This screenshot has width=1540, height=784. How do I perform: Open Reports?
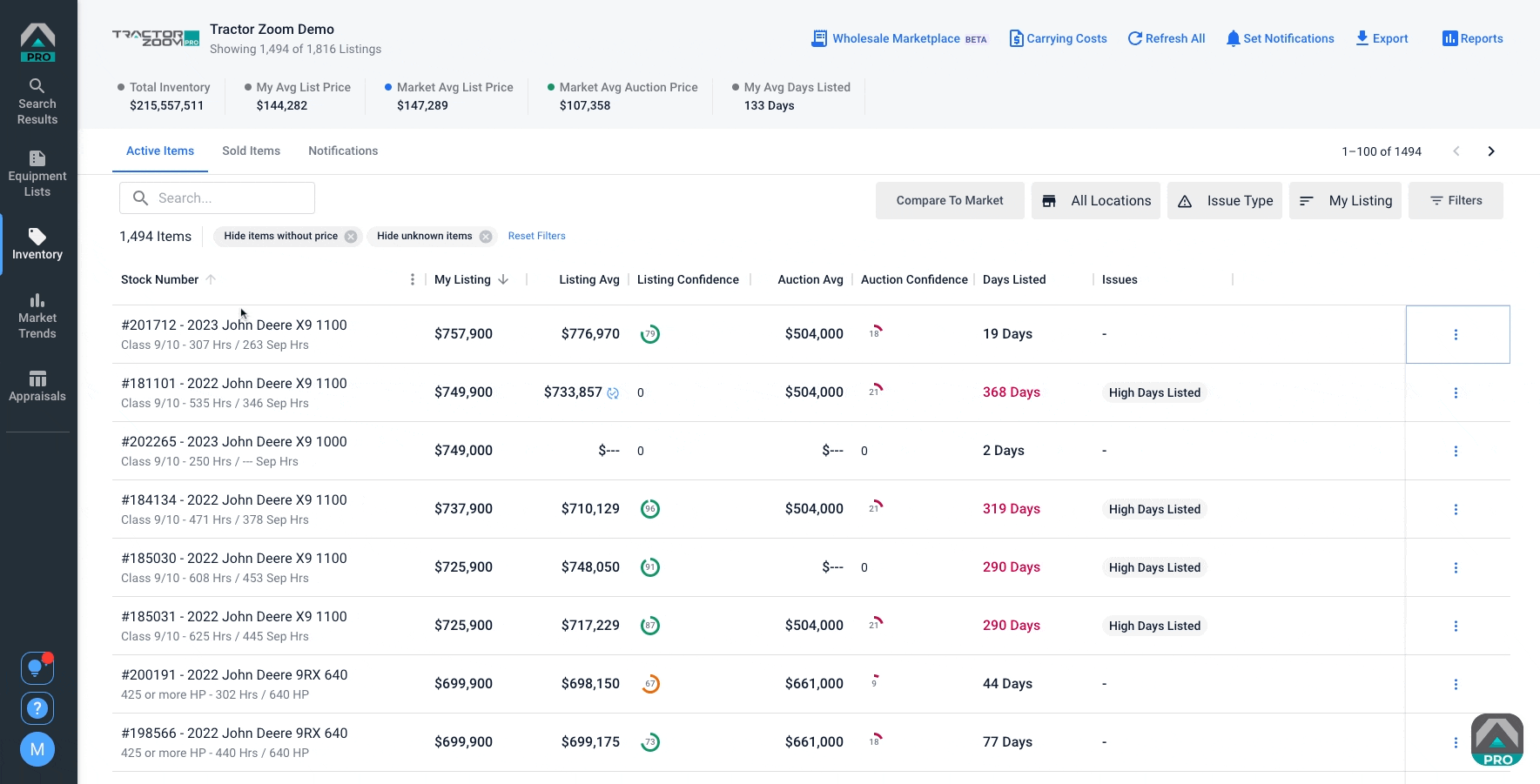(1473, 38)
